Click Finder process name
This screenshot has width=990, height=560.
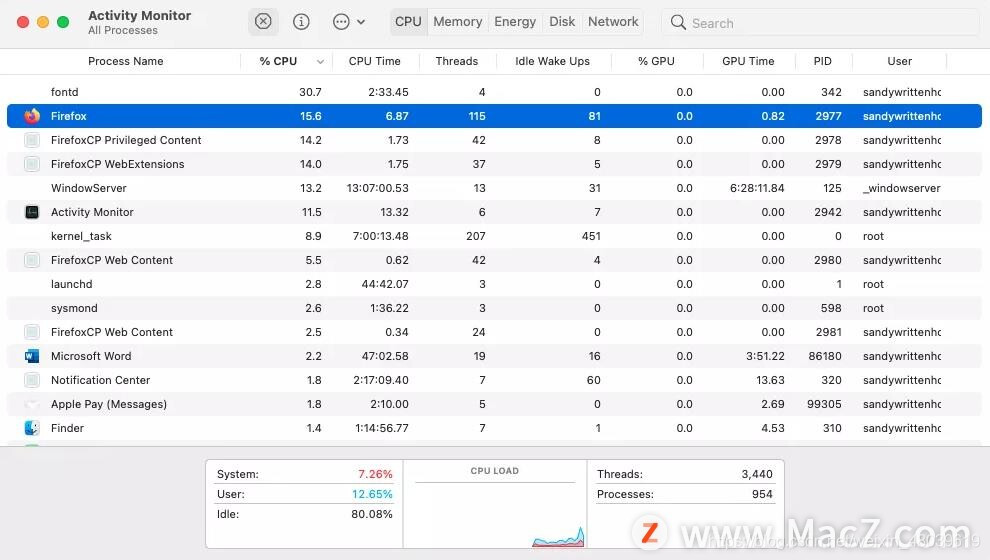pos(67,428)
